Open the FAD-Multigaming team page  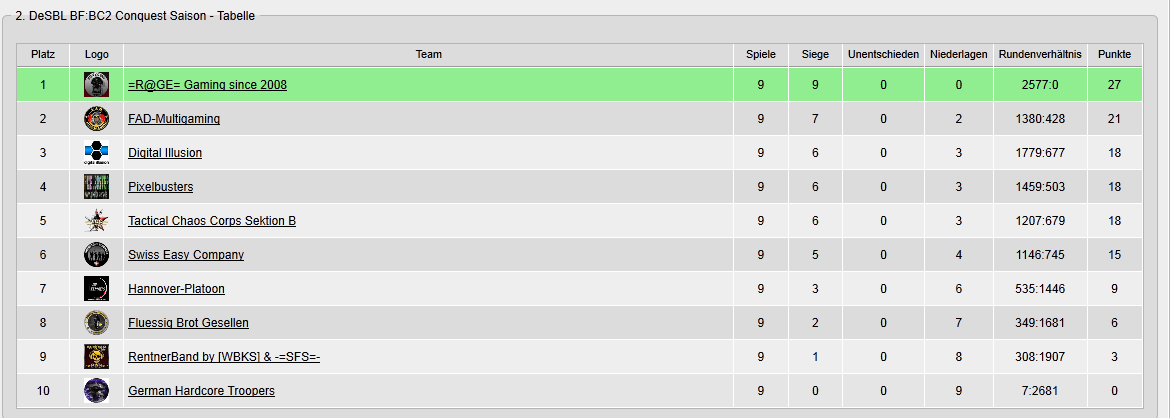(x=174, y=119)
